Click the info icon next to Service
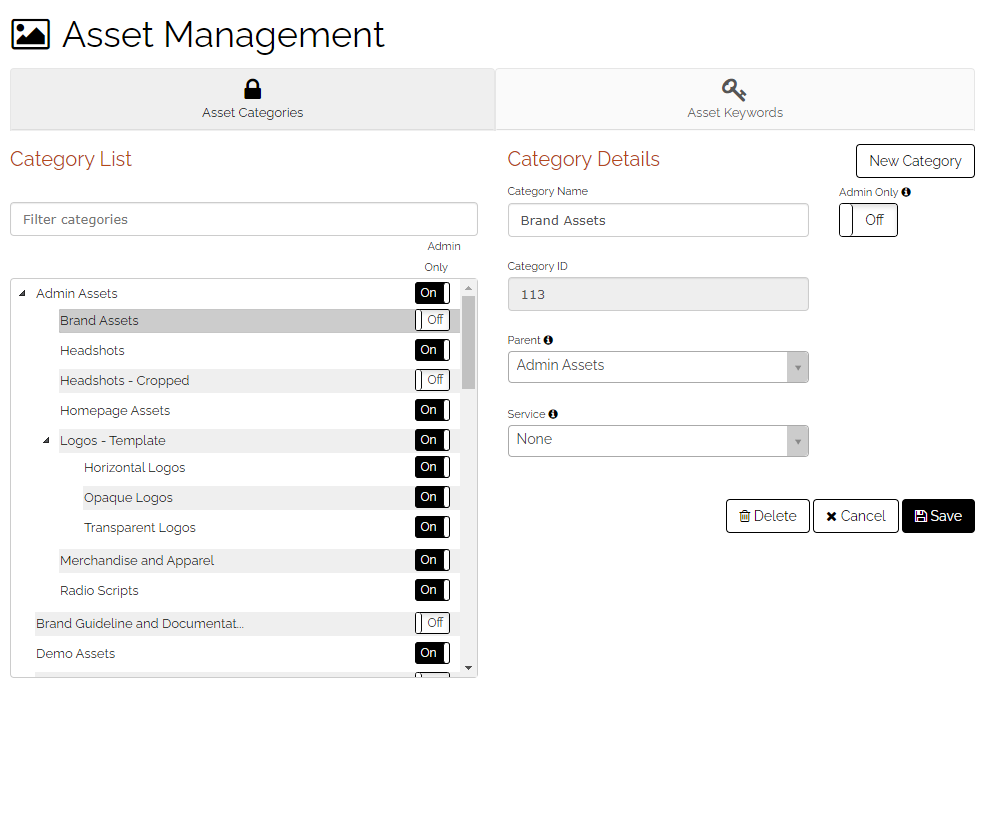Image resolution: width=996 pixels, height=818 pixels. click(x=553, y=414)
